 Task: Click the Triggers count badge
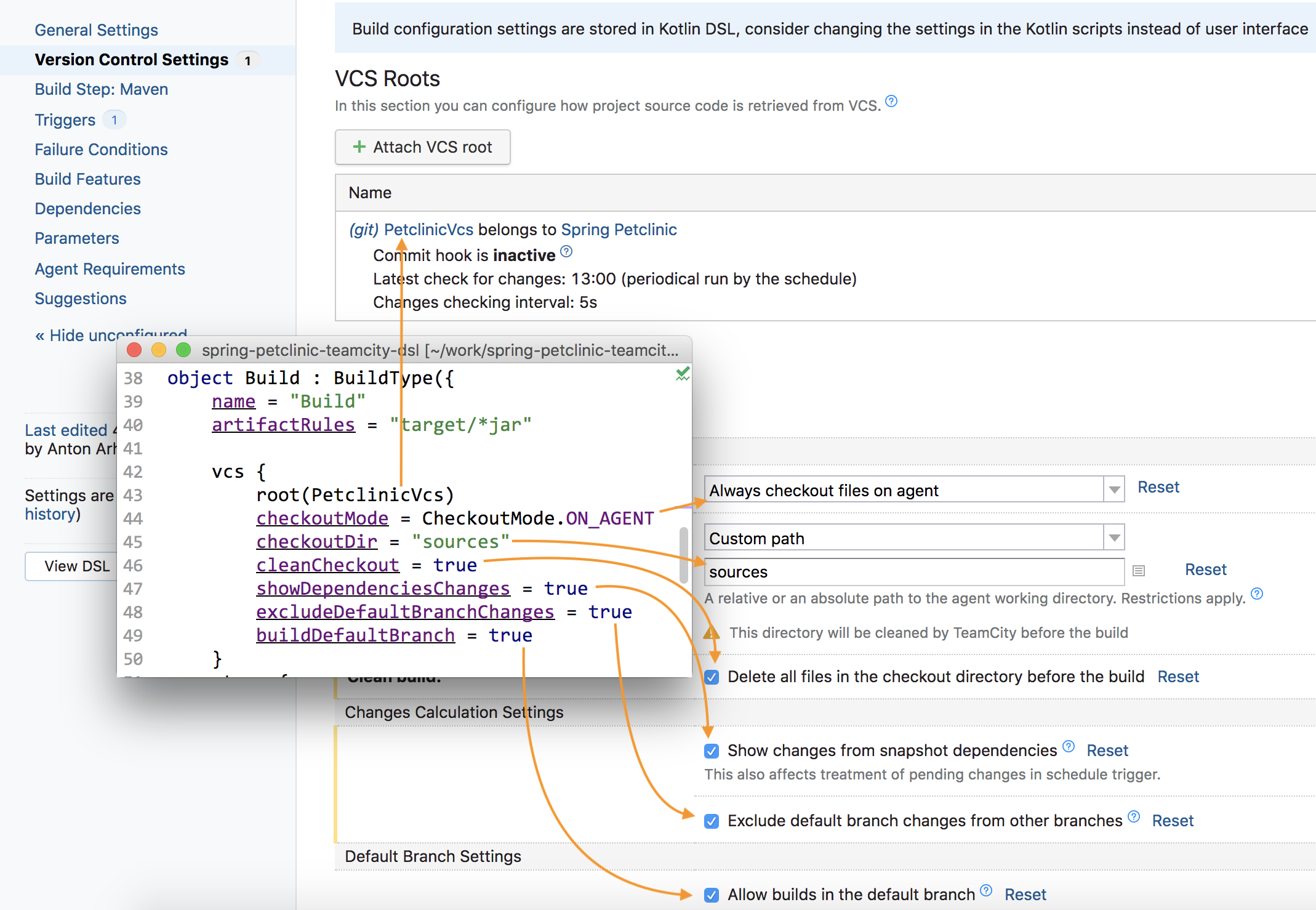pos(114,119)
